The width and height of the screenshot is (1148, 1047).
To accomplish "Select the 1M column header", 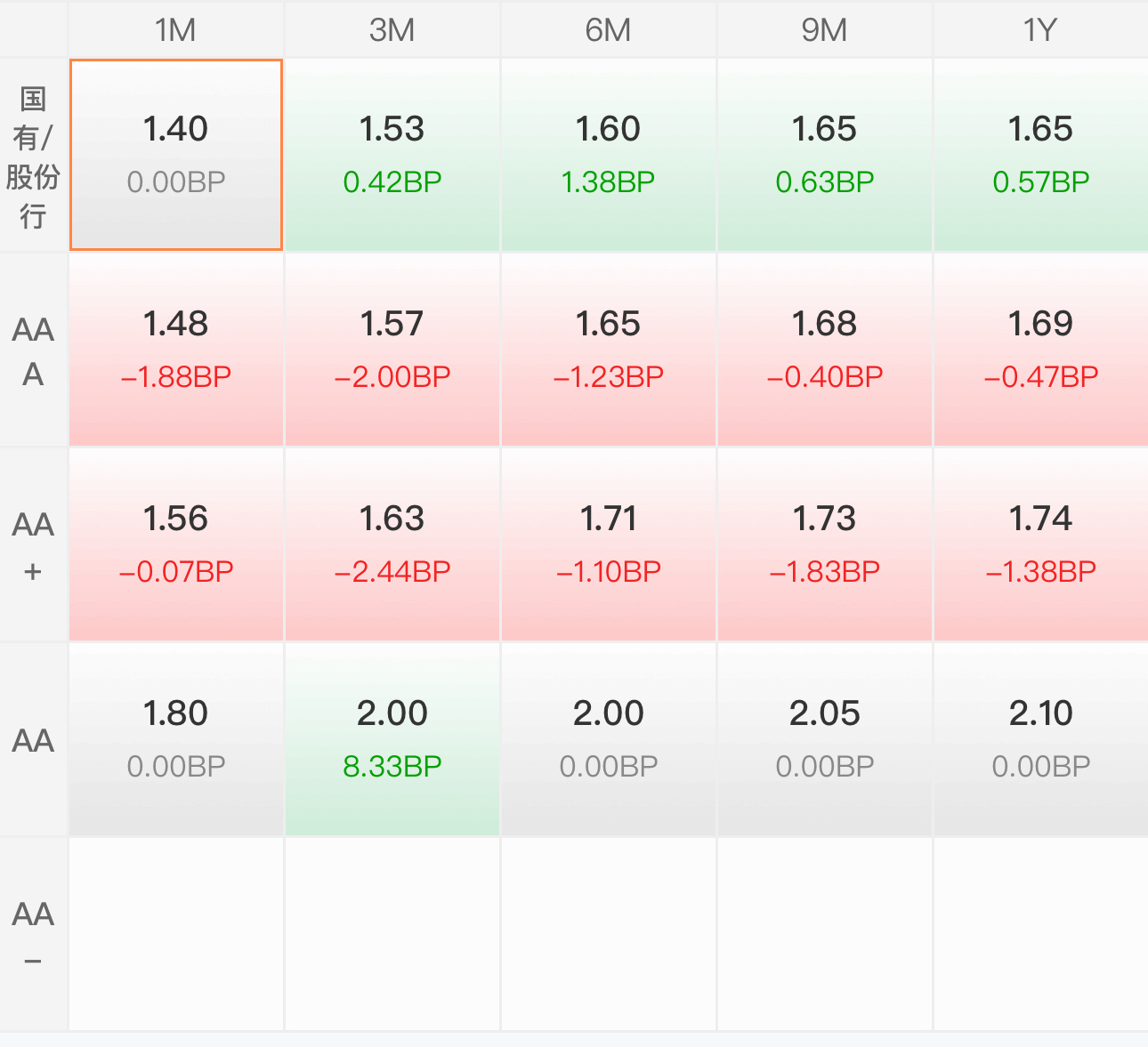I will [175, 30].
